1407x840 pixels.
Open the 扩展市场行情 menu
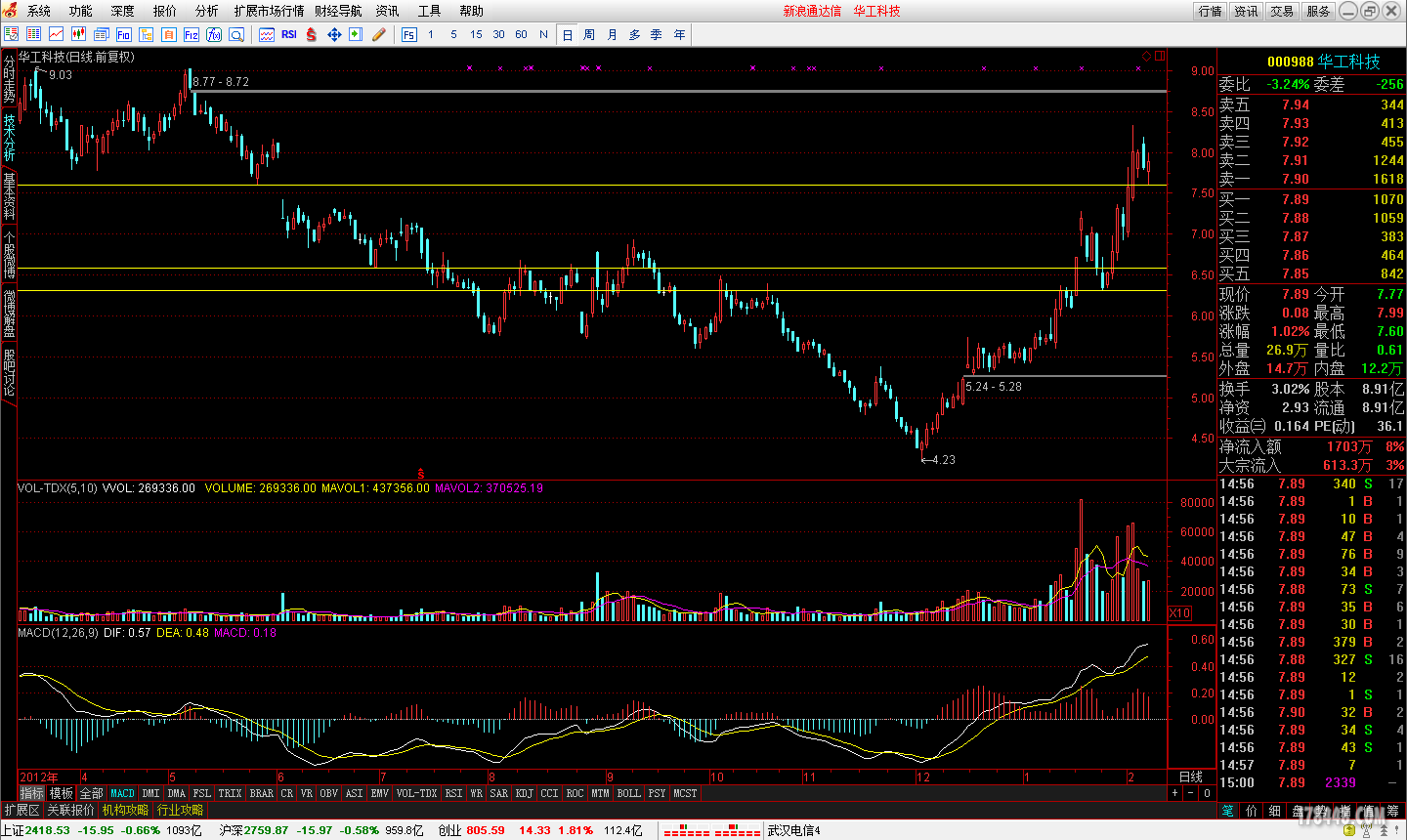tap(269, 11)
